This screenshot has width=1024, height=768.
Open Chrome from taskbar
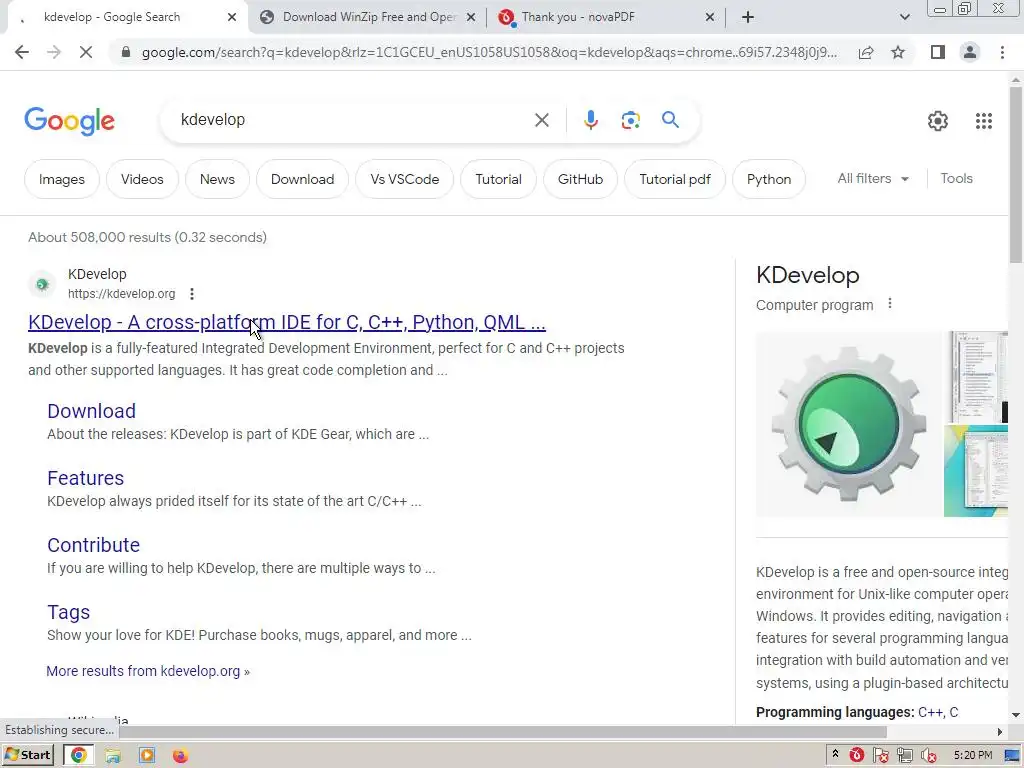coord(78,755)
